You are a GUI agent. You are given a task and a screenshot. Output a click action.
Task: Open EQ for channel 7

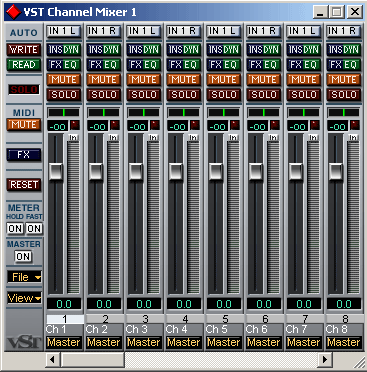(x=312, y=65)
